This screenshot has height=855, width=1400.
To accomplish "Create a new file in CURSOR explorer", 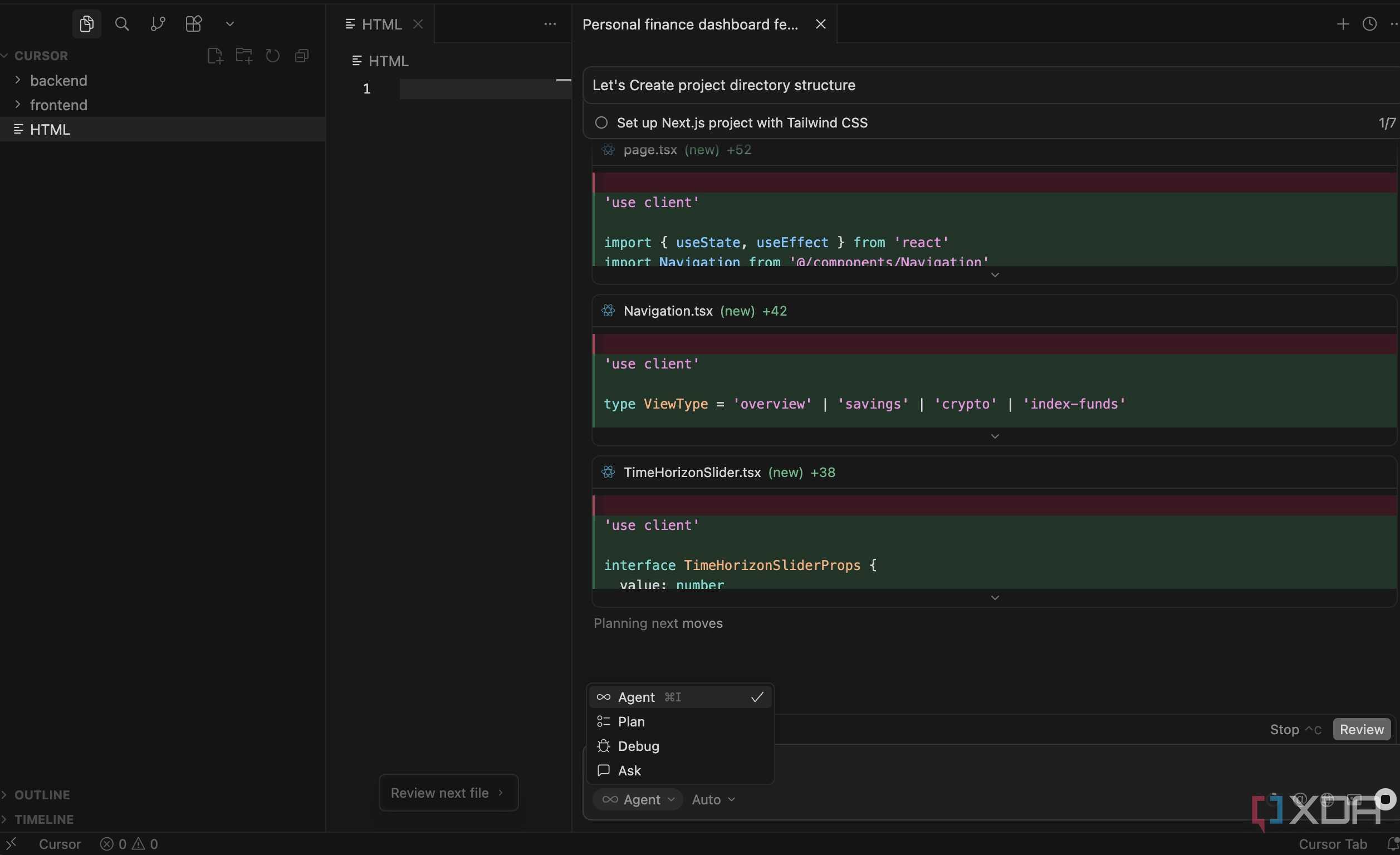I will click(215, 56).
